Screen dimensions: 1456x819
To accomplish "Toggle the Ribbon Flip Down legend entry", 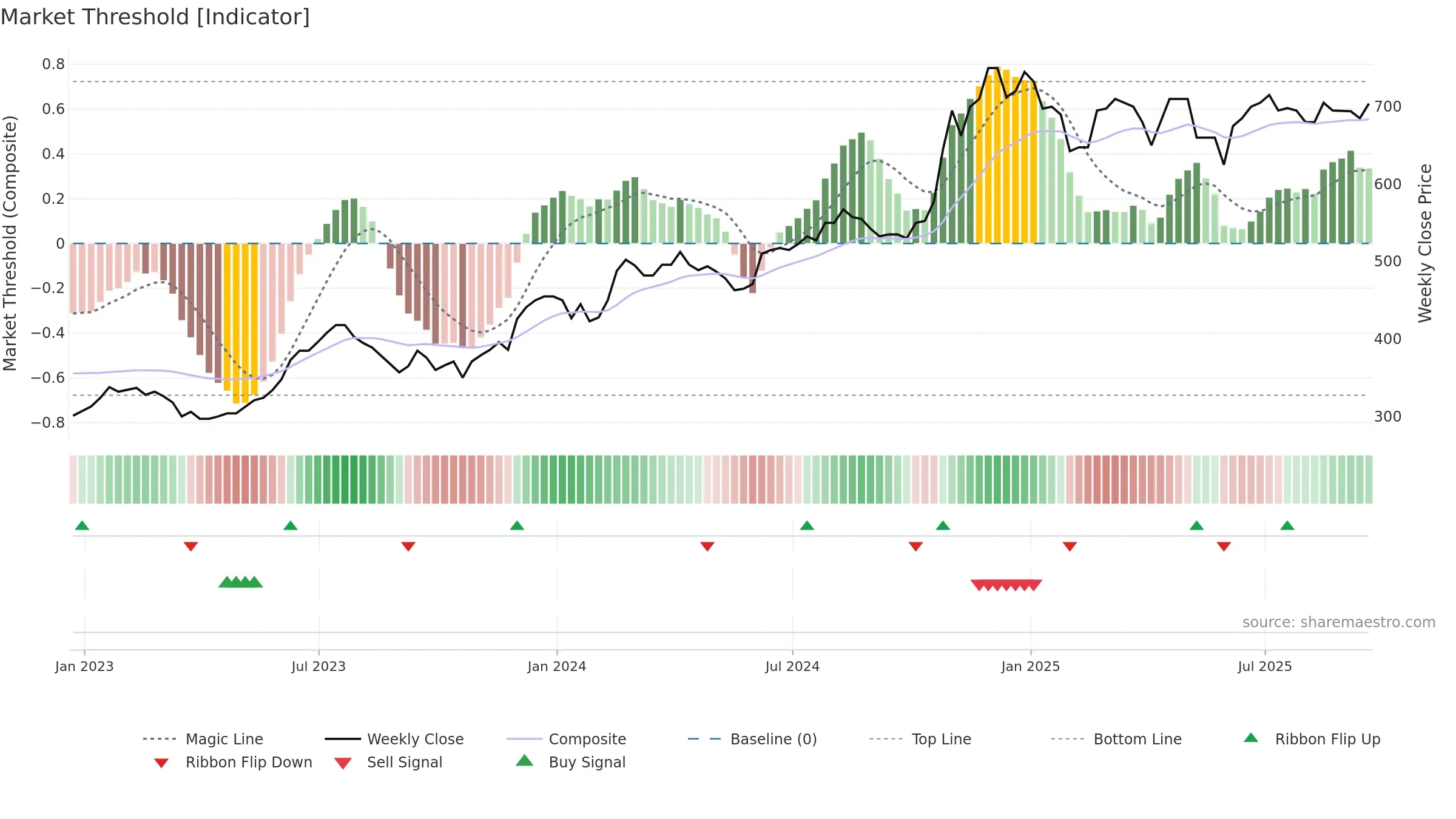I will pyautogui.click(x=233, y=762).
